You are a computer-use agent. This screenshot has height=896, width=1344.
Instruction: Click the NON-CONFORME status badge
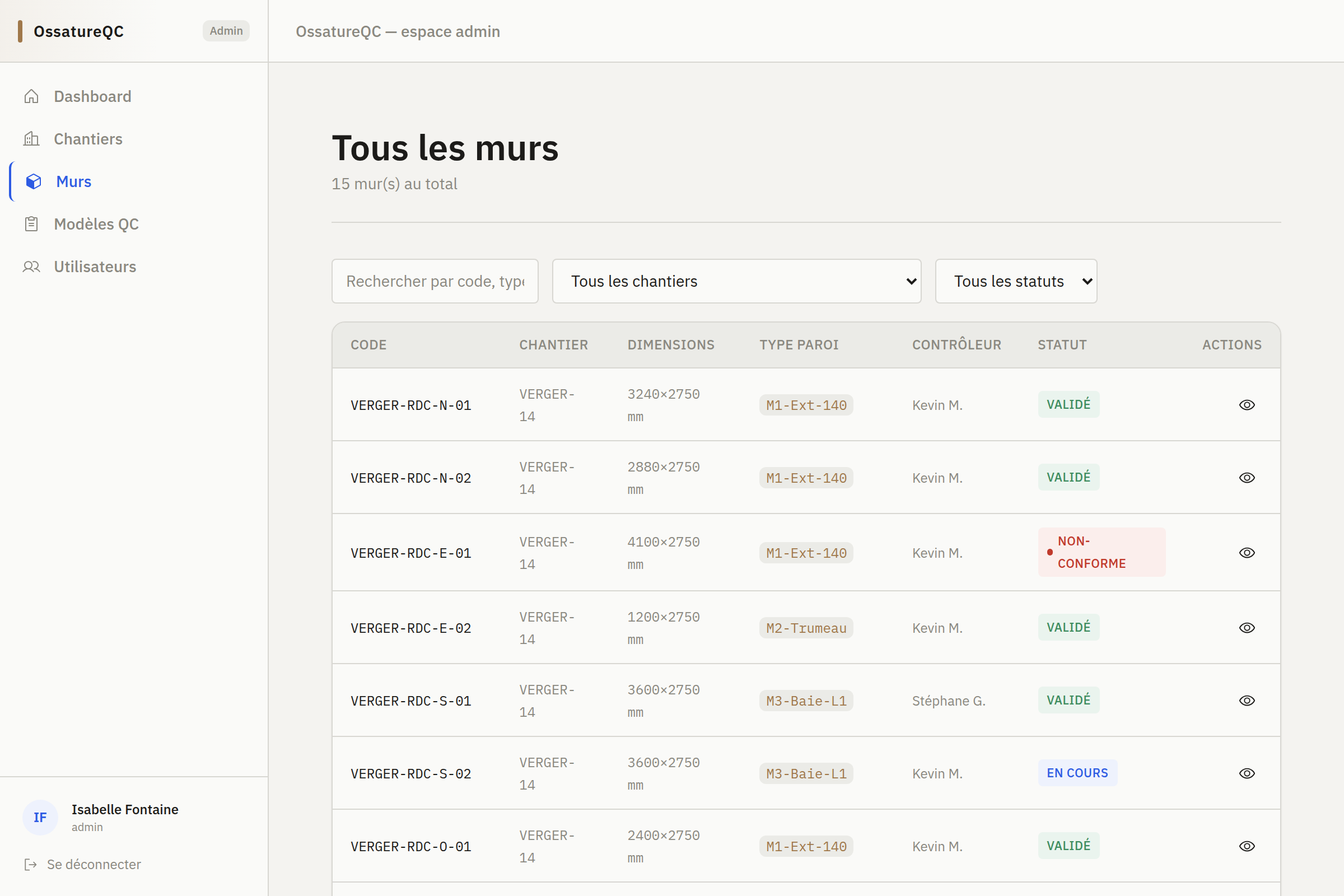click(x=1101, y=552)
